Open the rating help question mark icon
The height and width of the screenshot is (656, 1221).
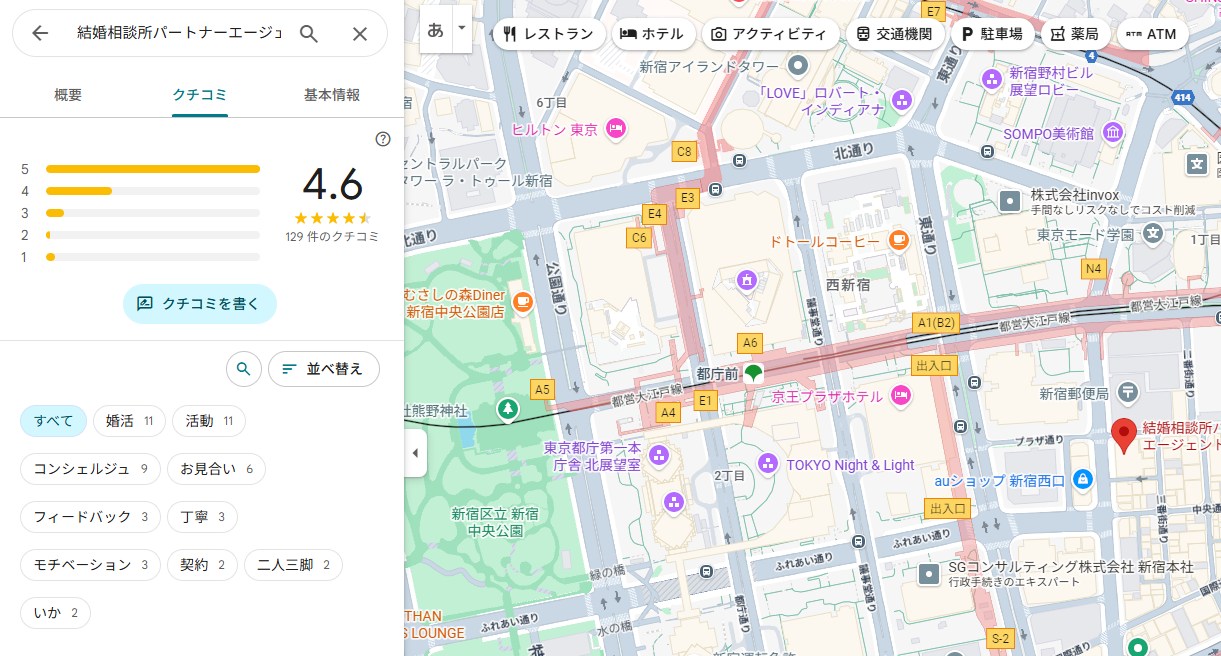pos(382,139)
